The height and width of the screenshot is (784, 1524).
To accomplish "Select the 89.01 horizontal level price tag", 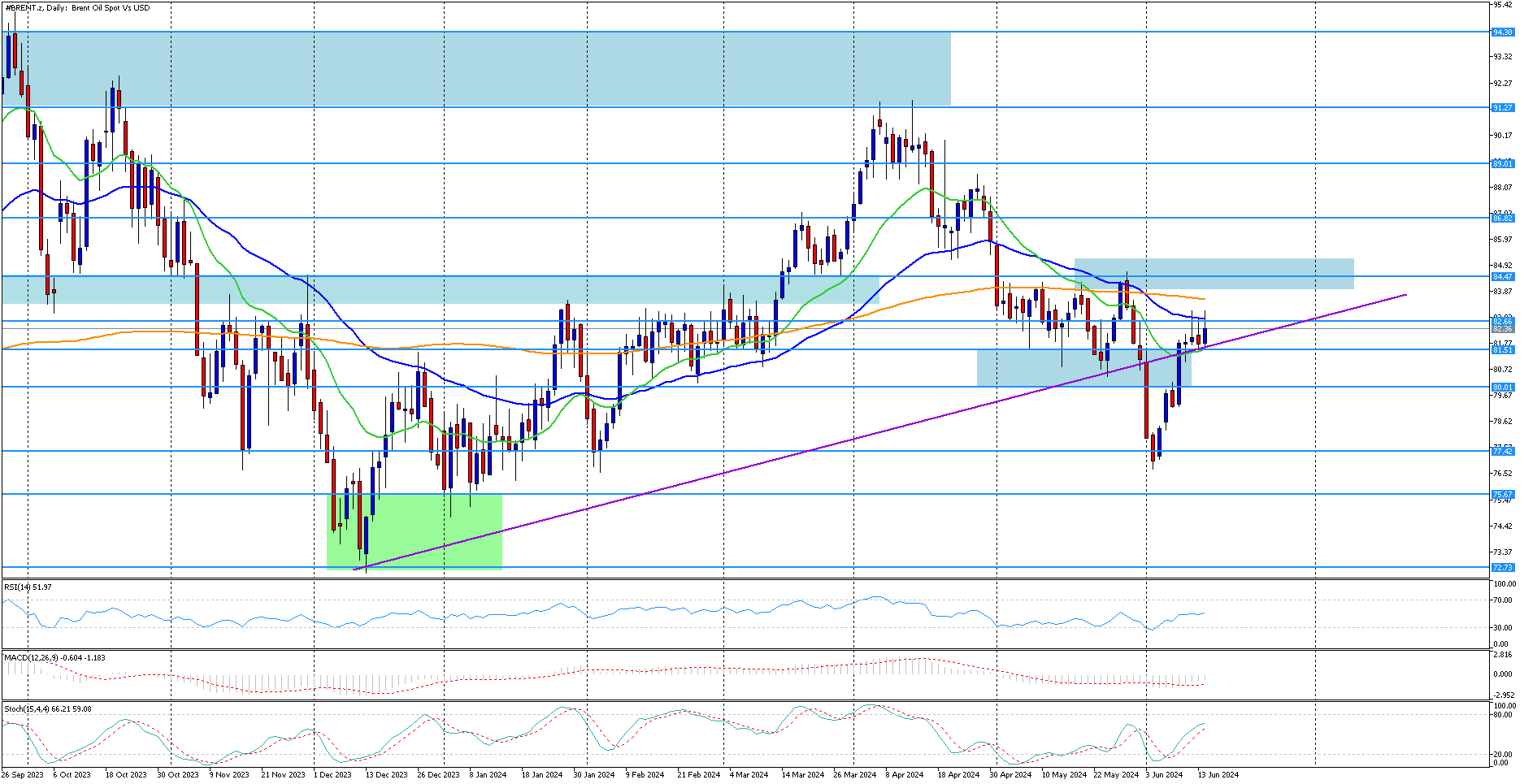I will point(1503,163).
